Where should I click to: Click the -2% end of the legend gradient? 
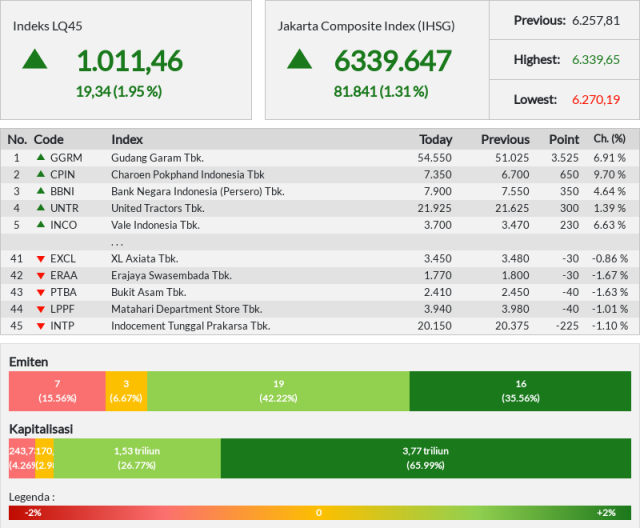click(33, 512)
